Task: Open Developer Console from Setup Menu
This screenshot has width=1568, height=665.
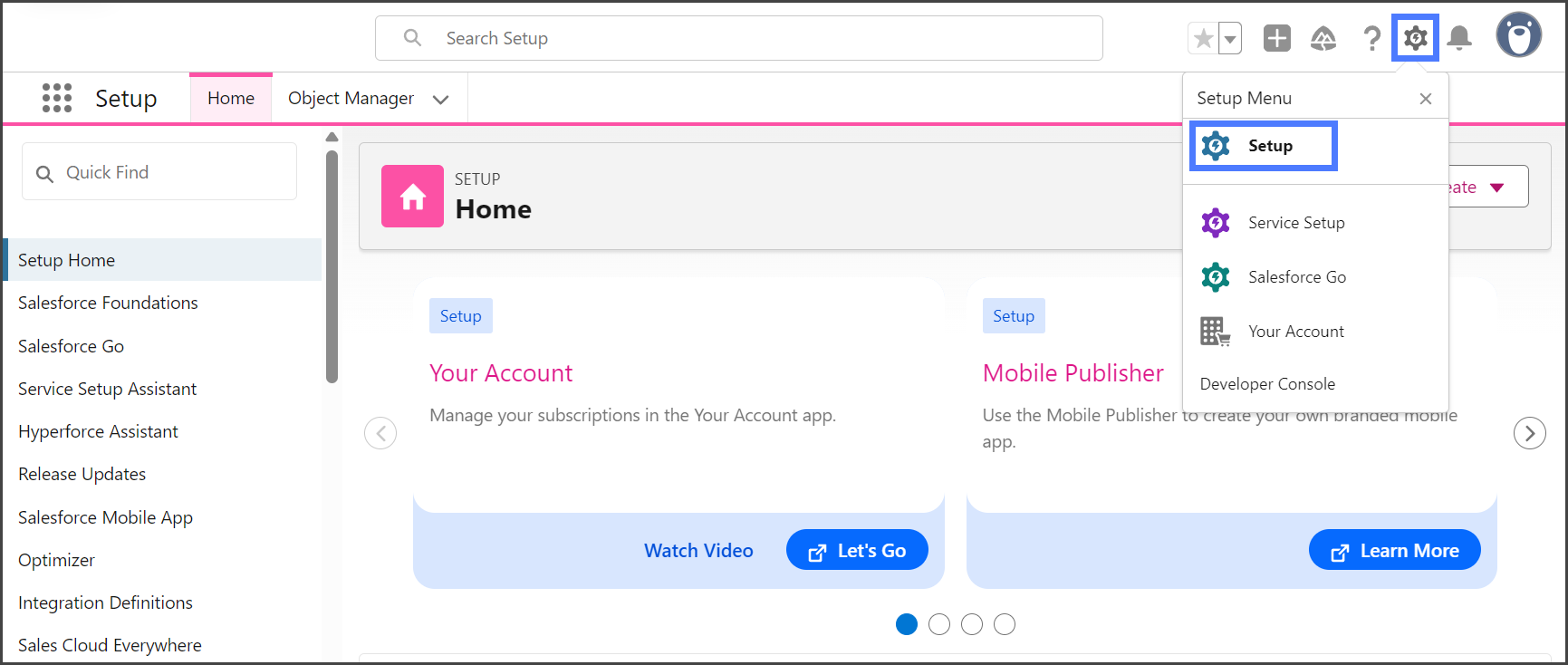Action: [x=1266, y=384]
